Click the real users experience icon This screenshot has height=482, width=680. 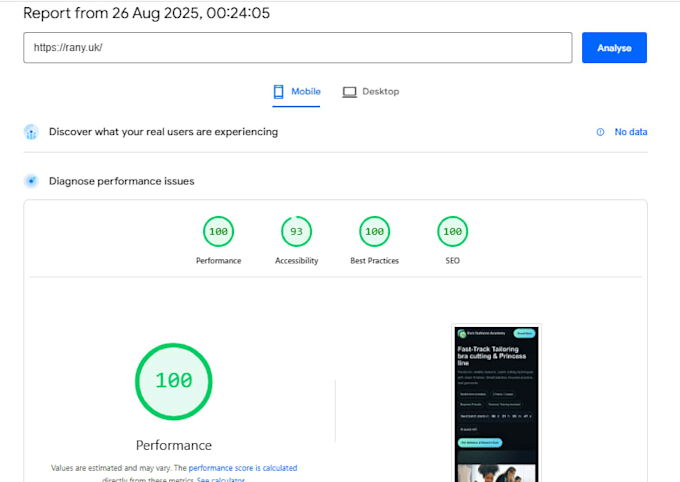(31, 132)
